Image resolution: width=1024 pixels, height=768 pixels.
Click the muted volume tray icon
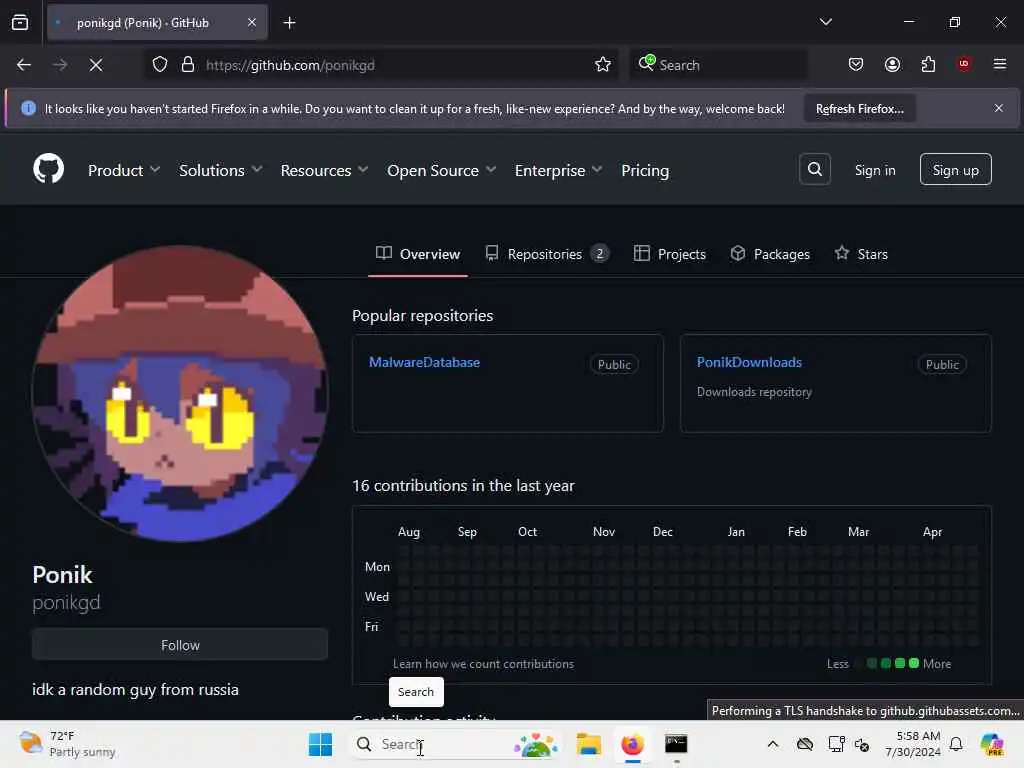point(862,744)
